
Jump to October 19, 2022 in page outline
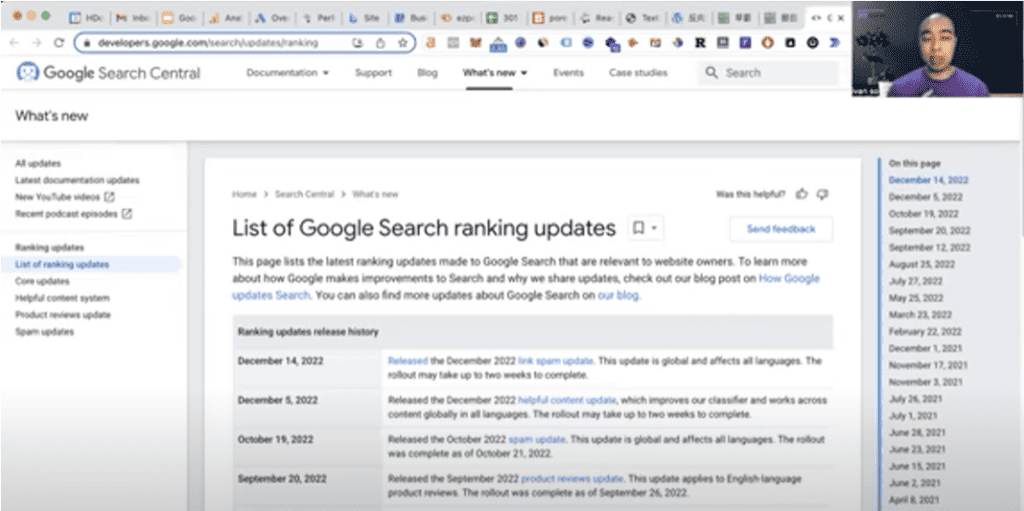tap(923, 214)
